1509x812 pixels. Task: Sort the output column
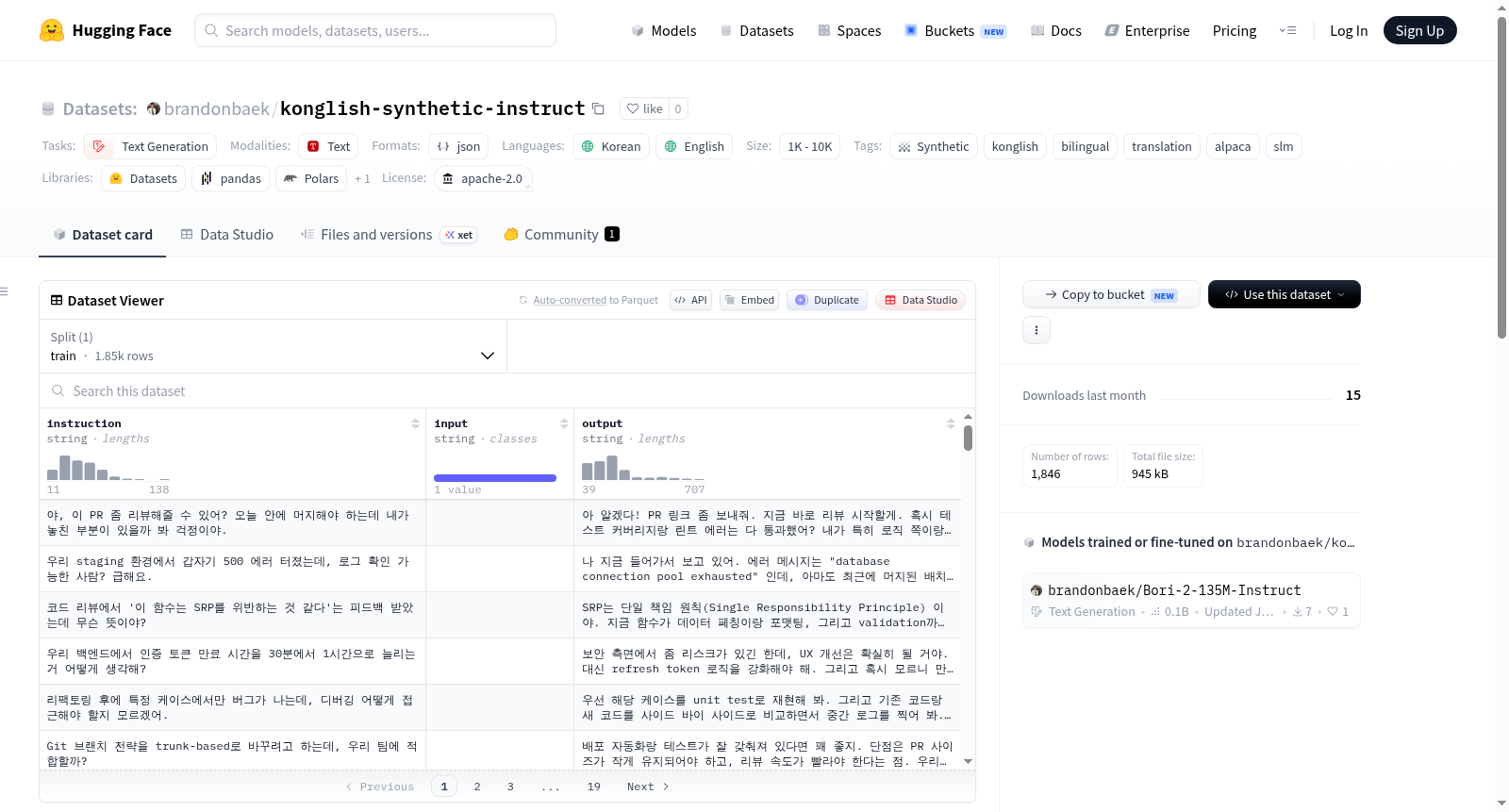point(951,423)
